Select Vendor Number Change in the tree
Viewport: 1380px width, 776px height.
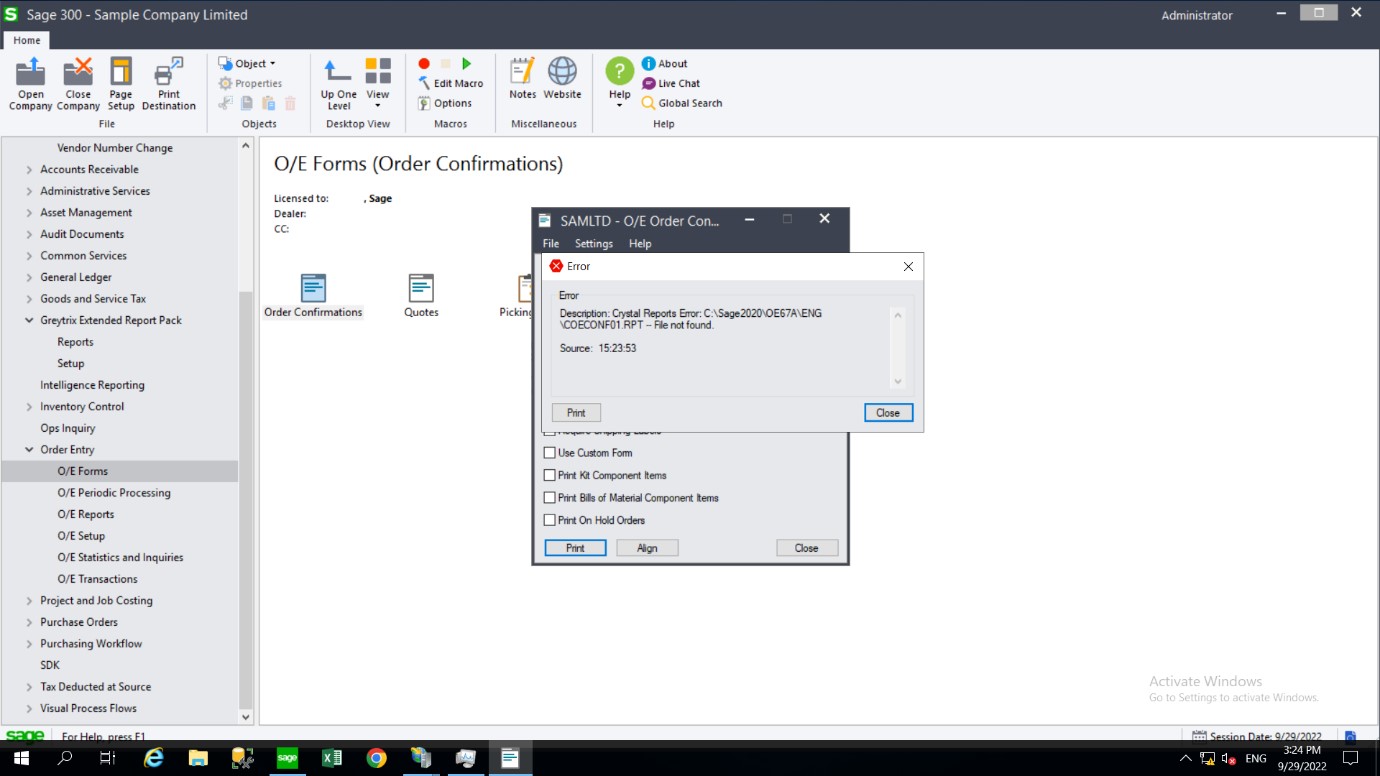115,148
